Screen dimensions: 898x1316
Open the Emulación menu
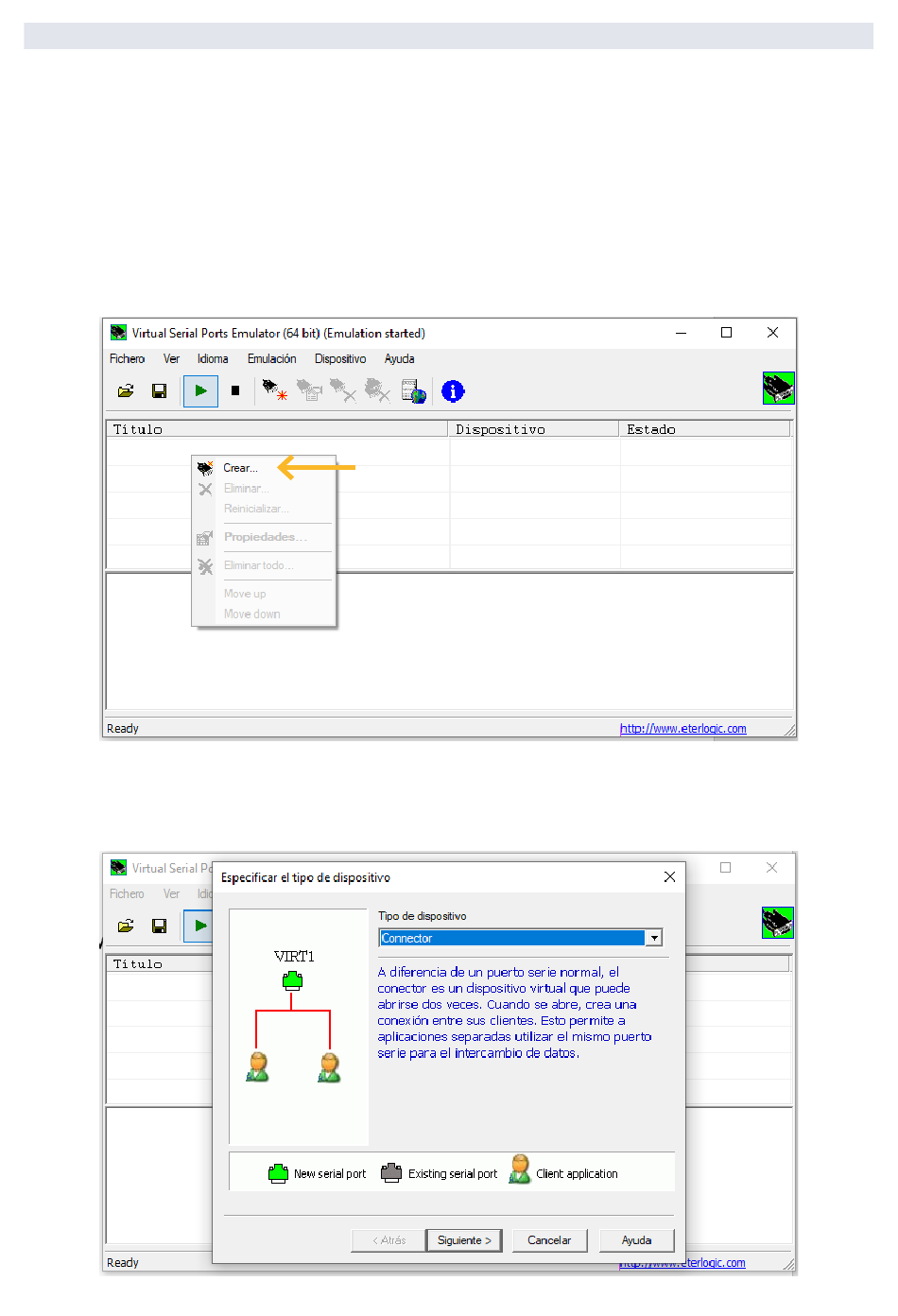click(272, 359)
